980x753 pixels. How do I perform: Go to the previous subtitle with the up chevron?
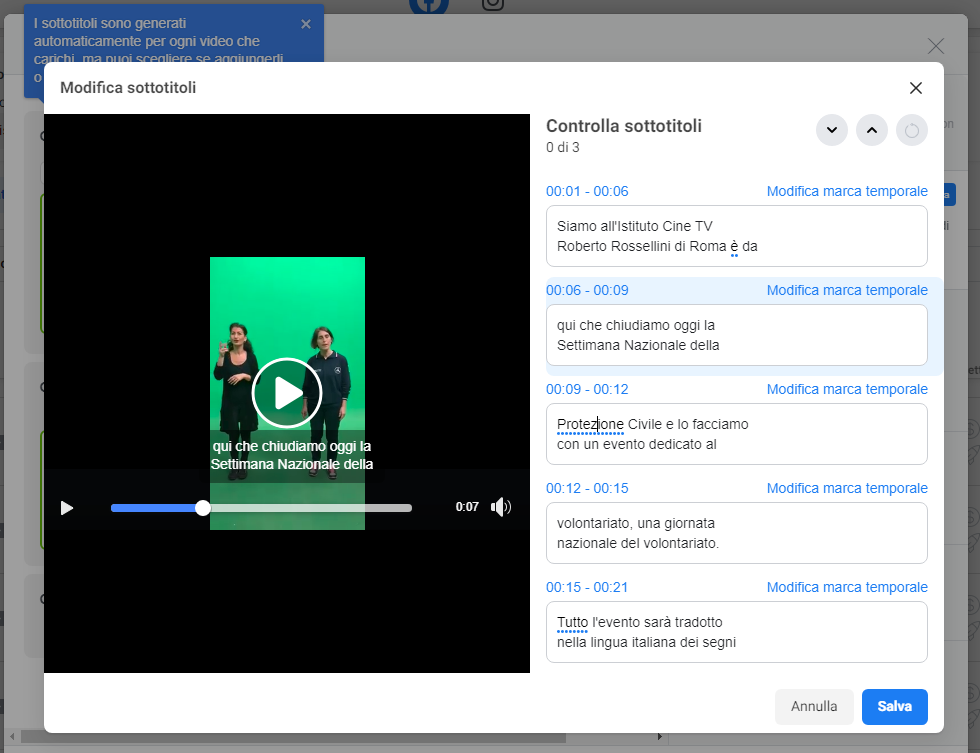(872, 130)
